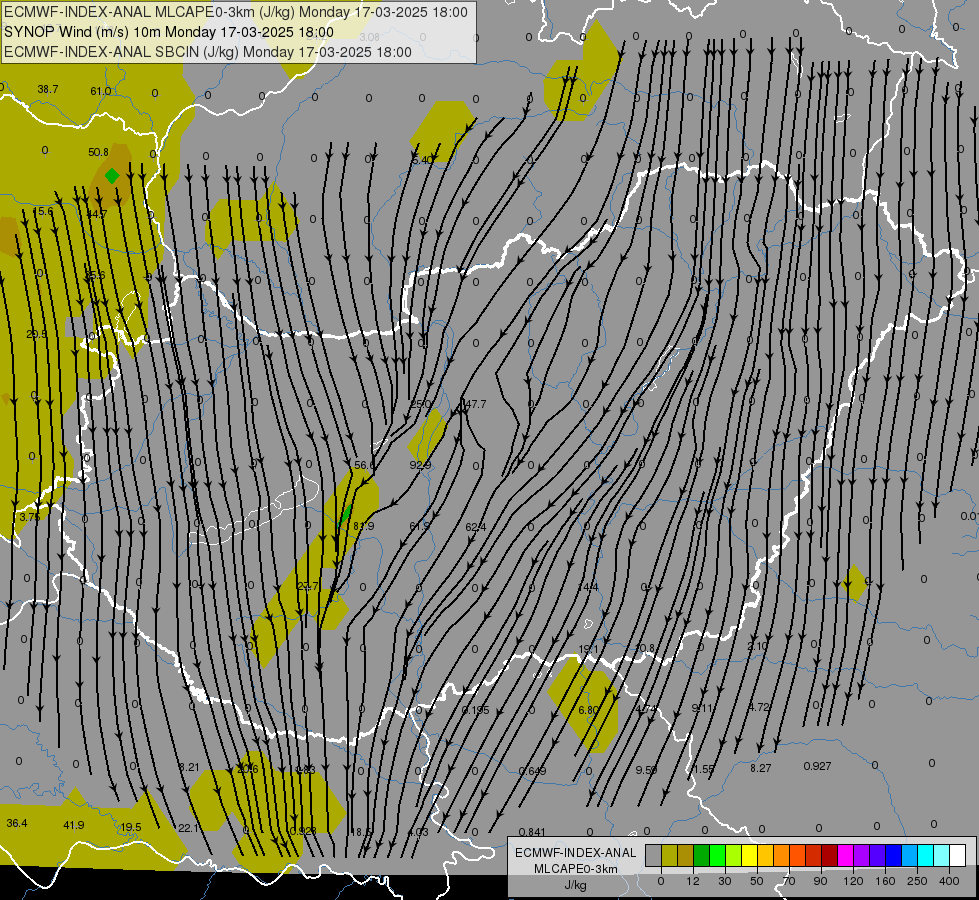Click the map value '22.1'

188,828
